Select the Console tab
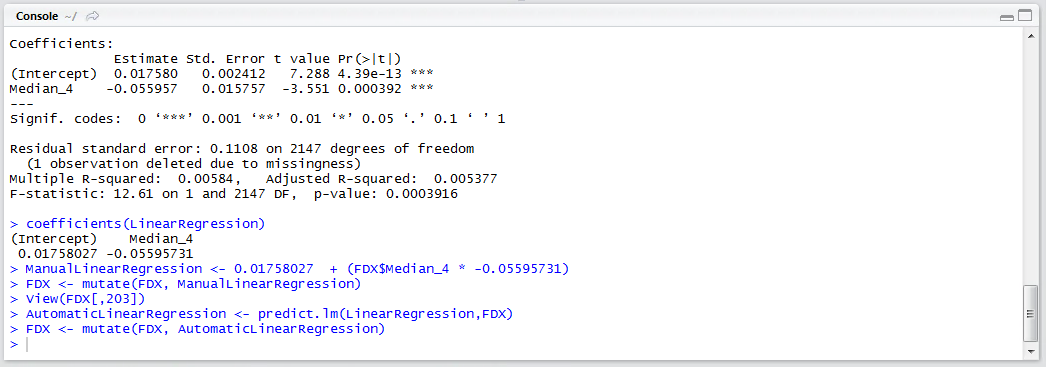This screenshot has height=367, width=1046. point(37,16)
